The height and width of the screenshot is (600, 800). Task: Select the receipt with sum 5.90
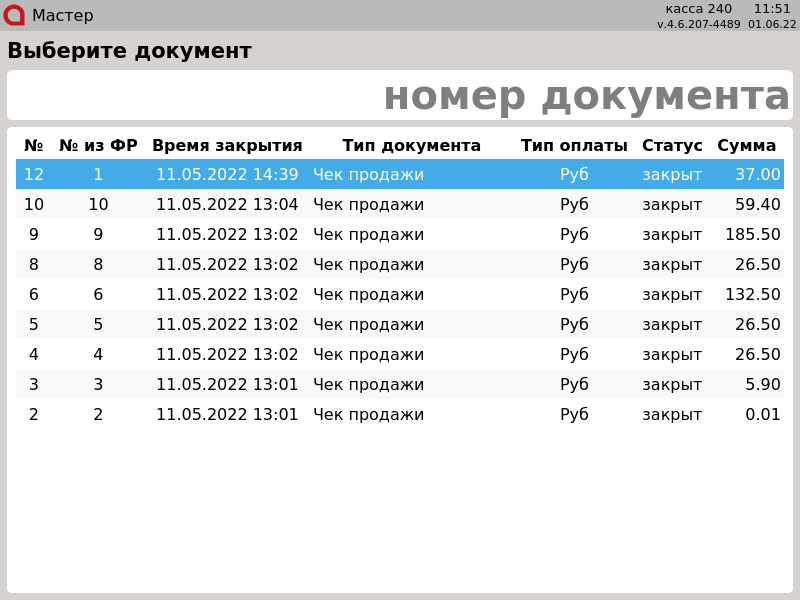400,384
